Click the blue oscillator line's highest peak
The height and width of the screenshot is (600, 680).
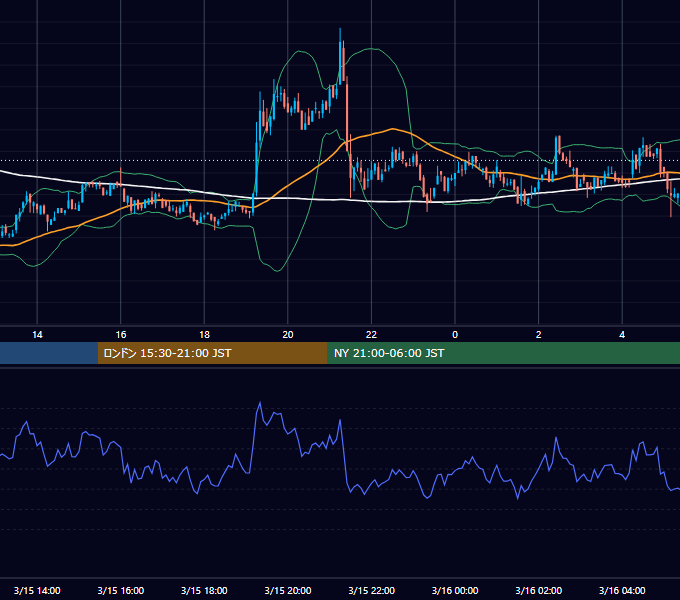point(260,403)
